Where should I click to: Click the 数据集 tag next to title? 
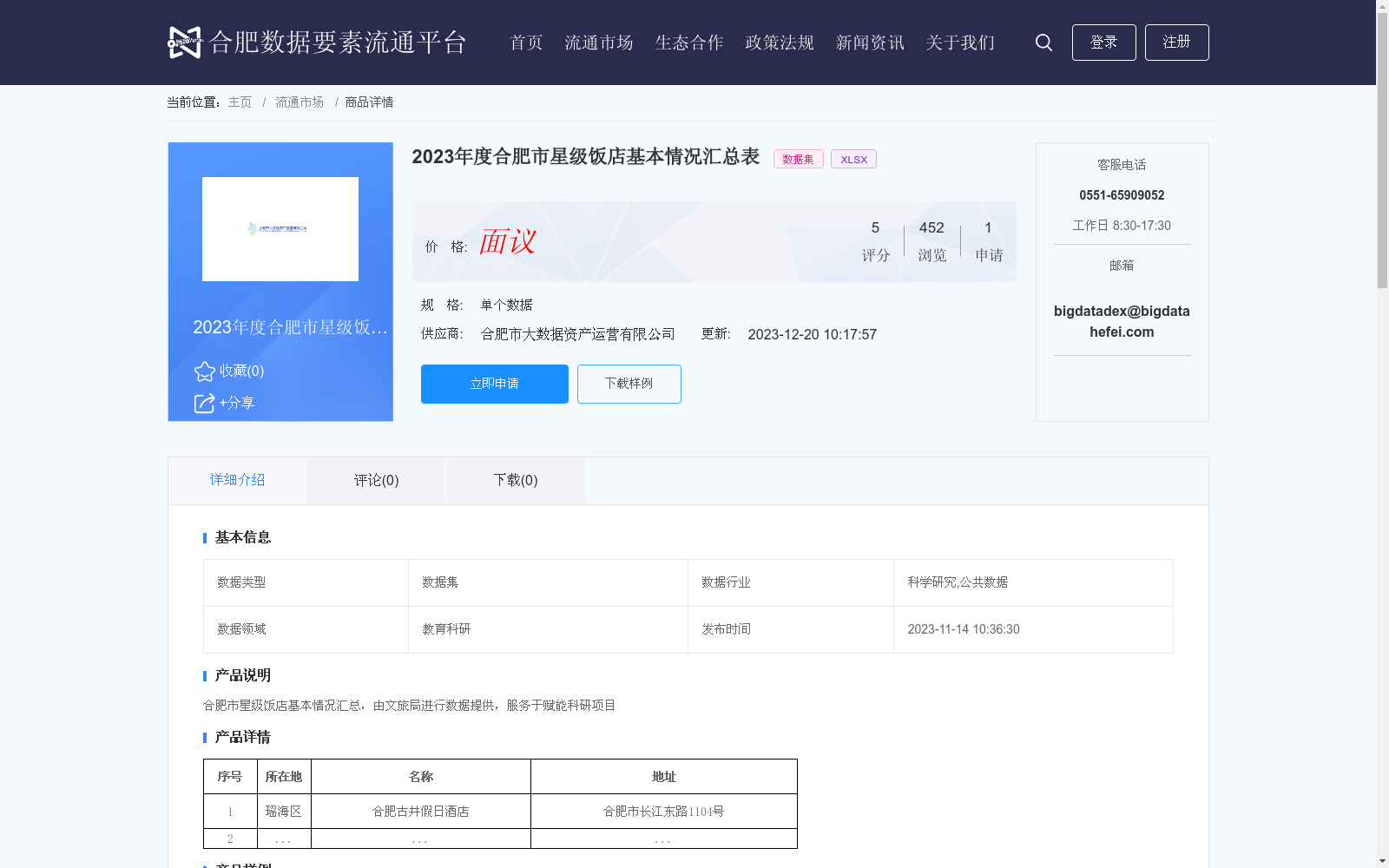coord(799,159)
